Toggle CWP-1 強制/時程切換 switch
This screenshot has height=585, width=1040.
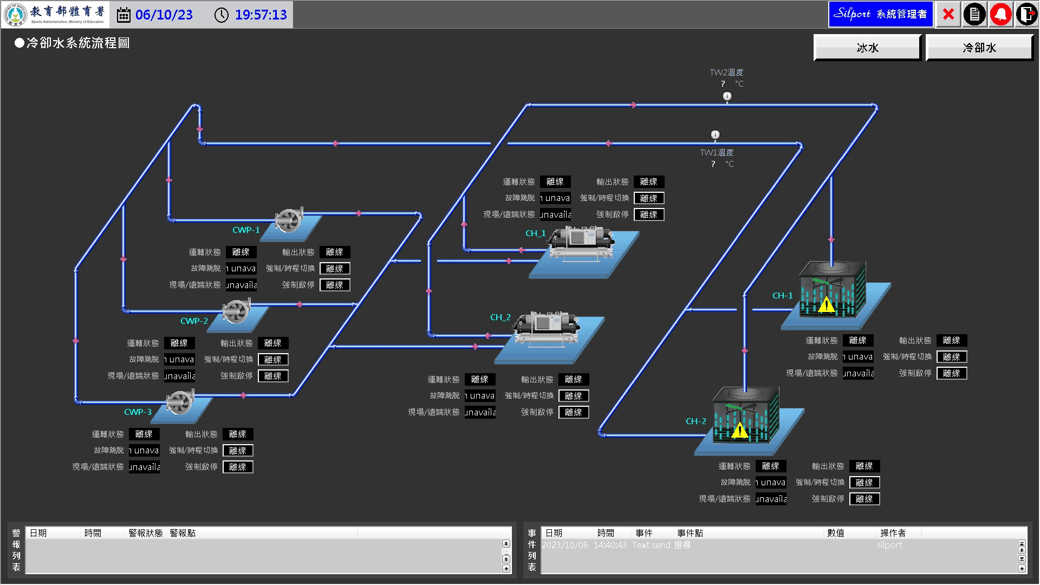(x=335, y=269)
